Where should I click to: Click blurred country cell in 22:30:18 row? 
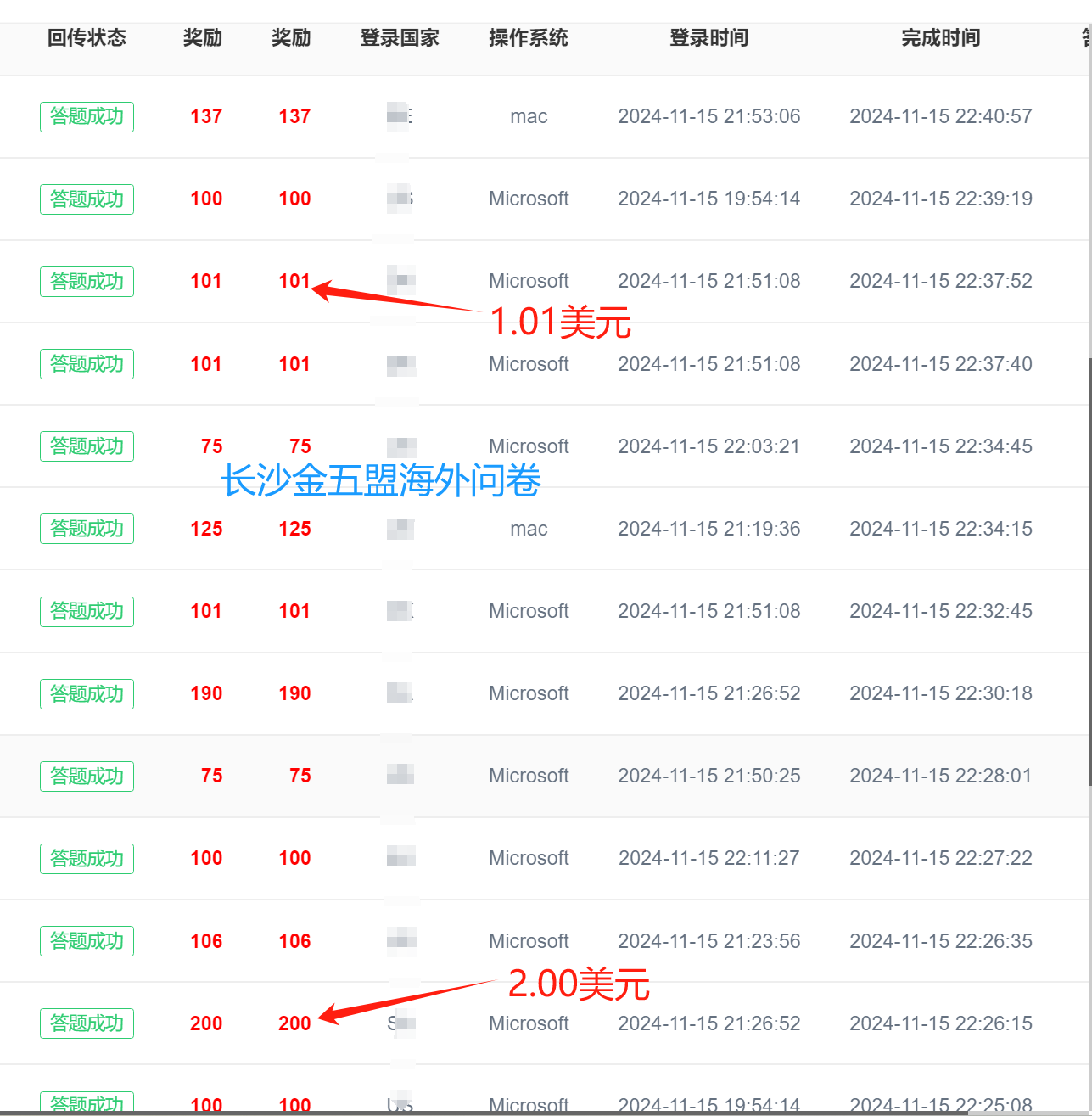(400, 693)
